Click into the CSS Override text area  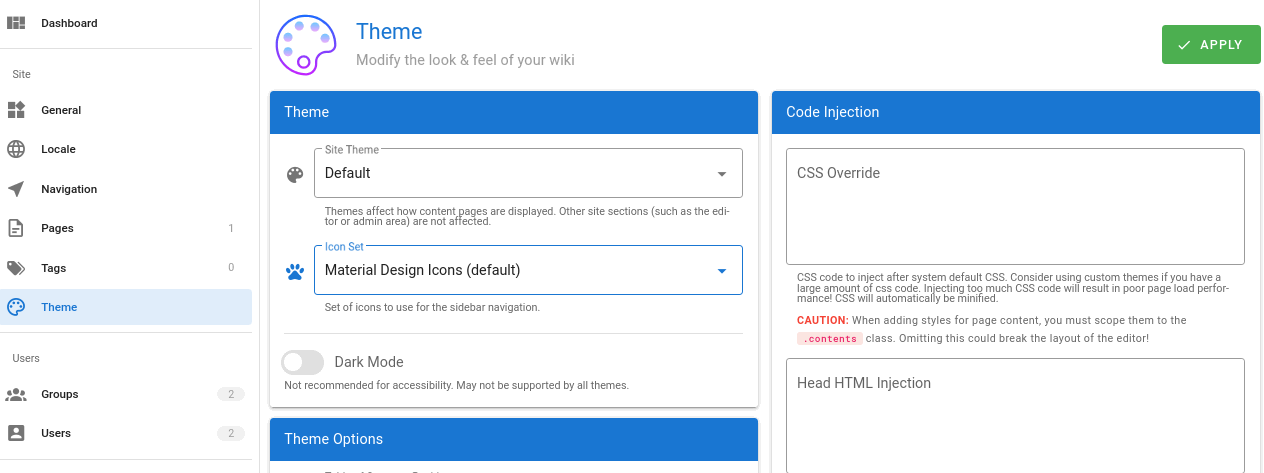[x=1015, y=206]
